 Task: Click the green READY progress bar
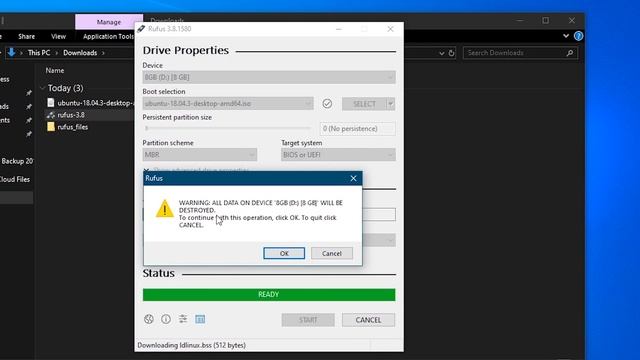pyautogui.click(x=269, y=295)
